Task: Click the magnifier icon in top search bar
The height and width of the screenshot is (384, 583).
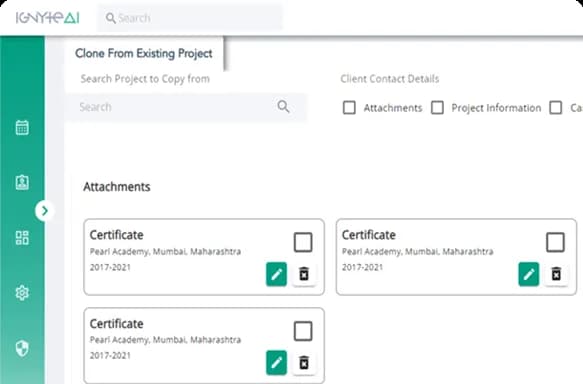Action: [x=110, y=18]
